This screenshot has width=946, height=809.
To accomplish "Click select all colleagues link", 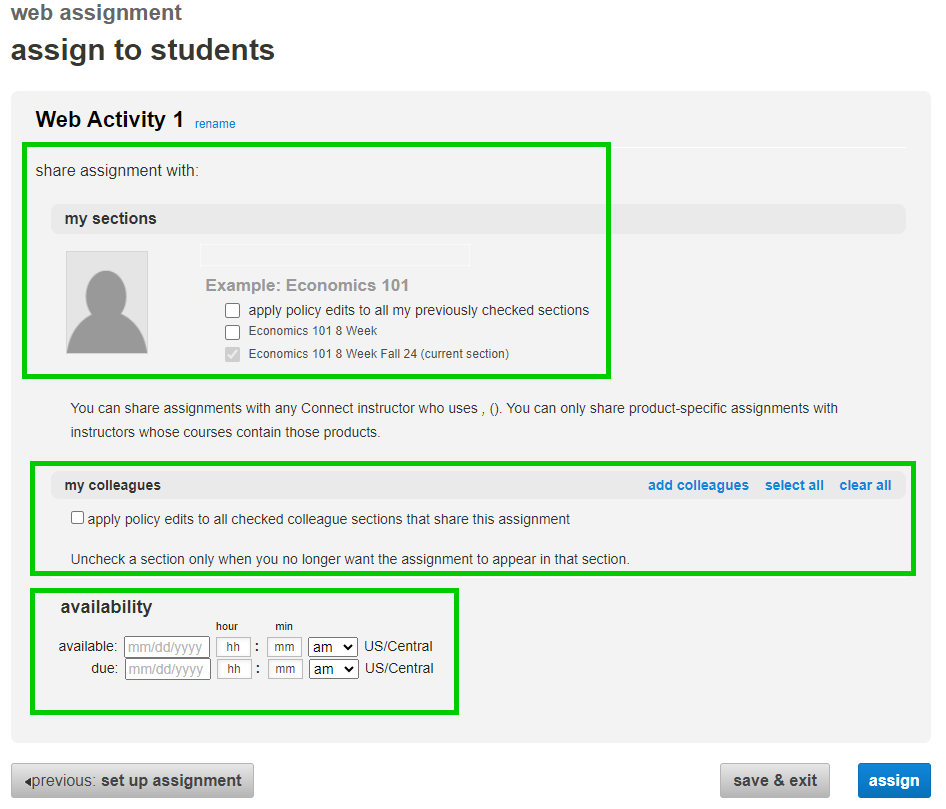I will 794,485.
